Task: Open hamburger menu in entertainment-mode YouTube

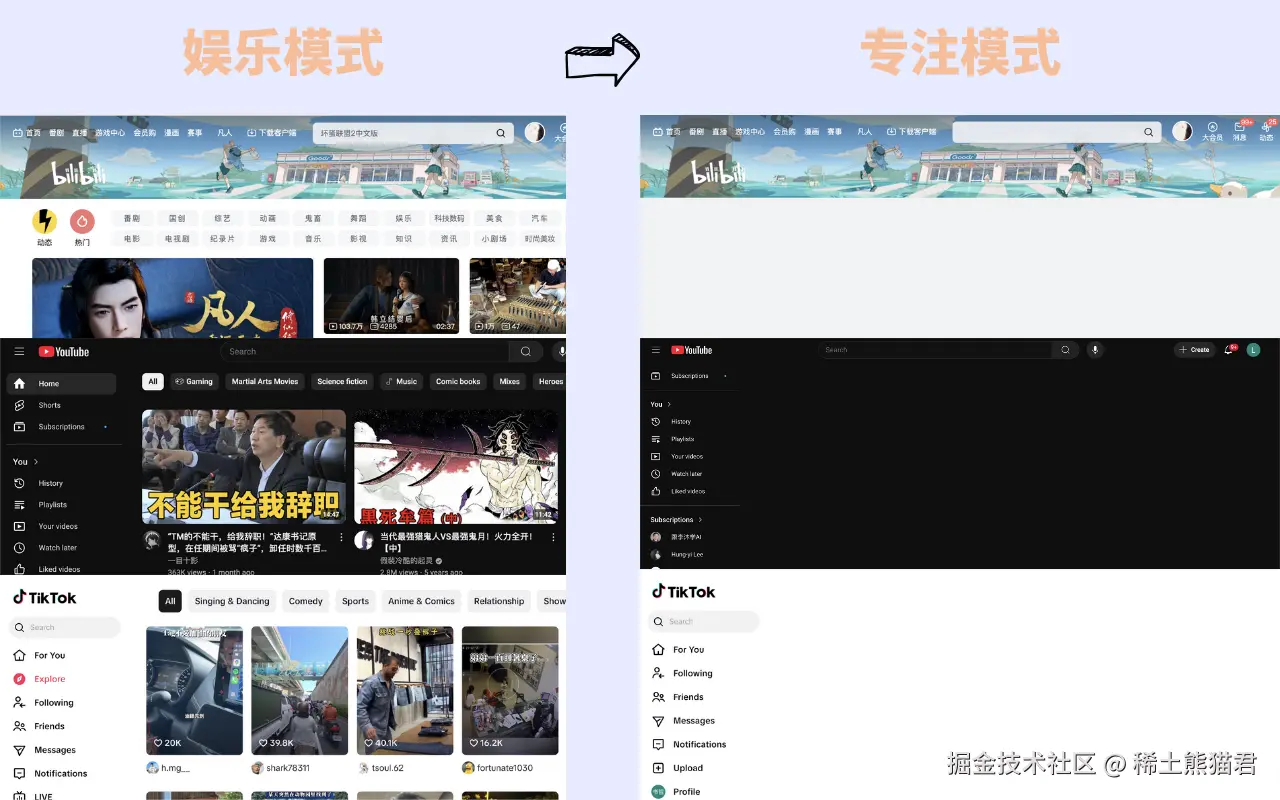Action: 19,352
